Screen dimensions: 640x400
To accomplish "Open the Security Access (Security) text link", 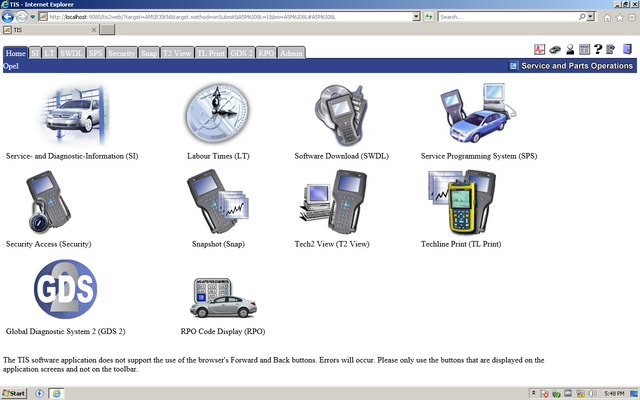I will [49, 244].
